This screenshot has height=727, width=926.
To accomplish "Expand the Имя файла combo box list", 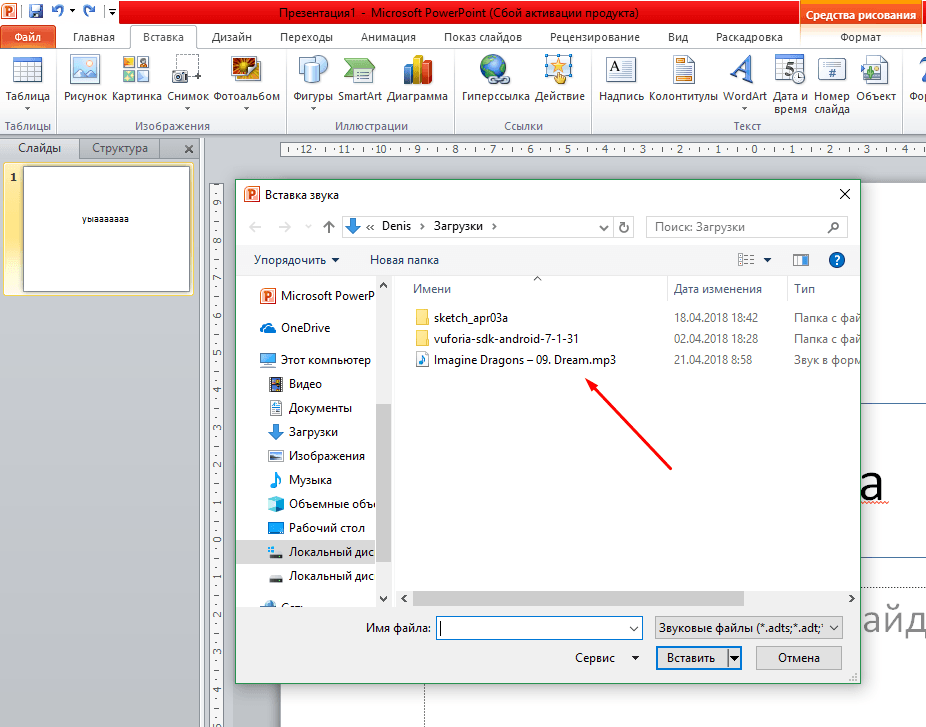I will pos(634,628).
